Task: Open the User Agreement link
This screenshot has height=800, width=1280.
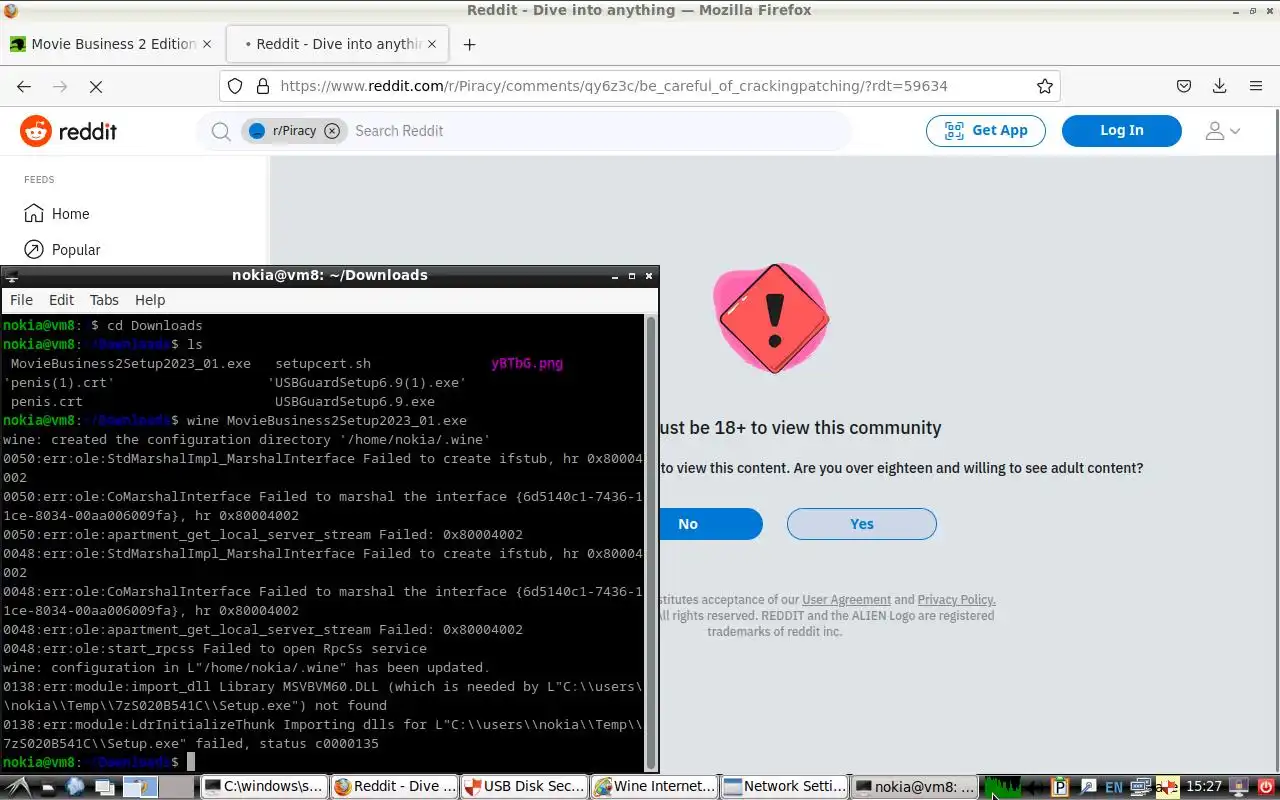Action: pos(846,600)
